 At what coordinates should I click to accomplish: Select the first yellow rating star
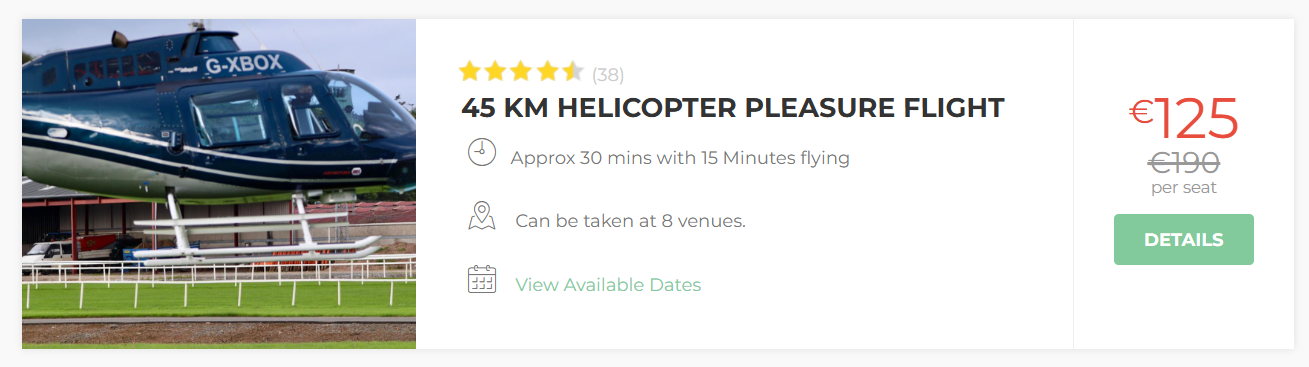pyautogui.click(x=470, y=71)
